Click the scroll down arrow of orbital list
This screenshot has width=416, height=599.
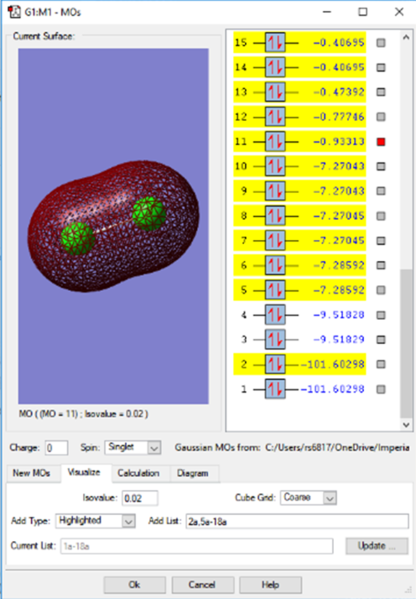[406, 424]
